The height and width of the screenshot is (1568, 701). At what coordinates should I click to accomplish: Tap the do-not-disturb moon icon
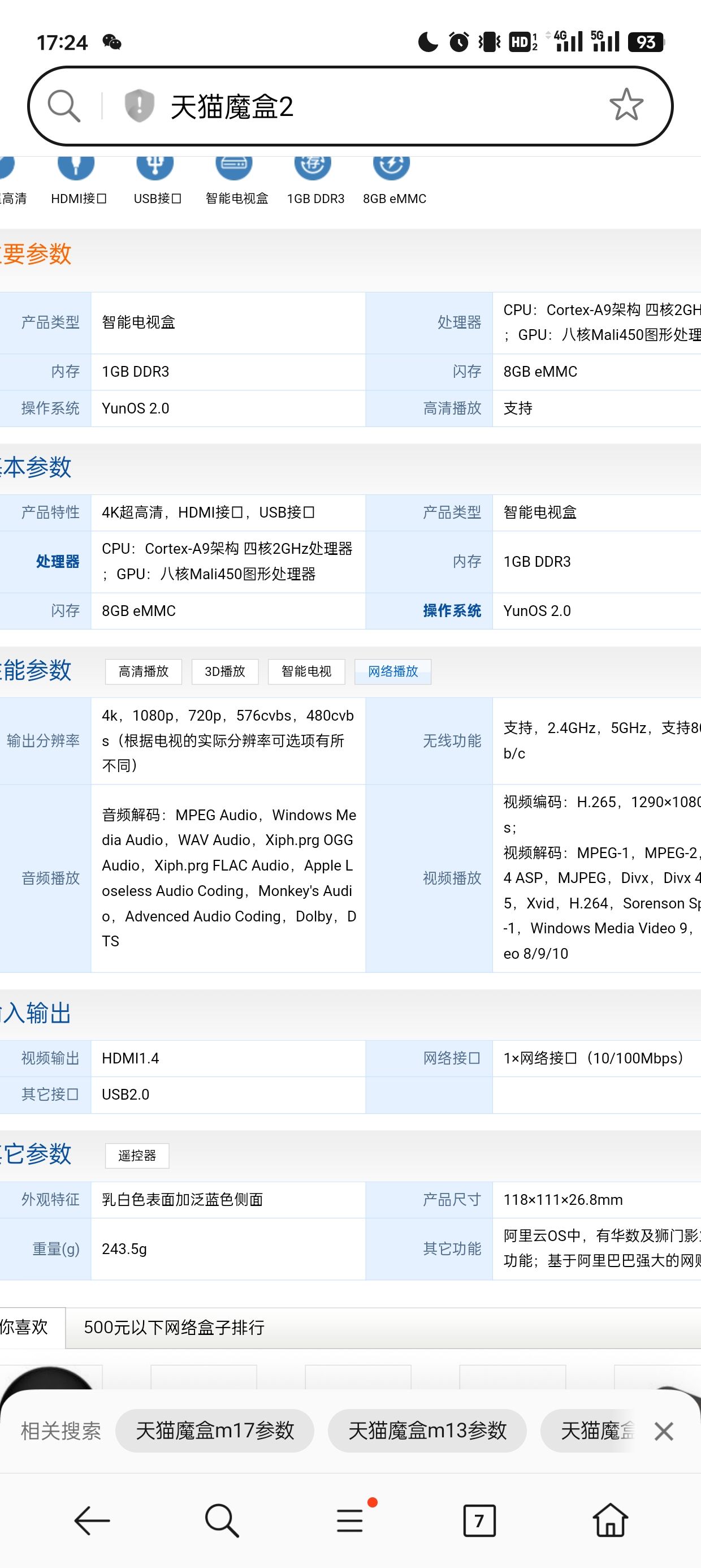pos(429,42)
